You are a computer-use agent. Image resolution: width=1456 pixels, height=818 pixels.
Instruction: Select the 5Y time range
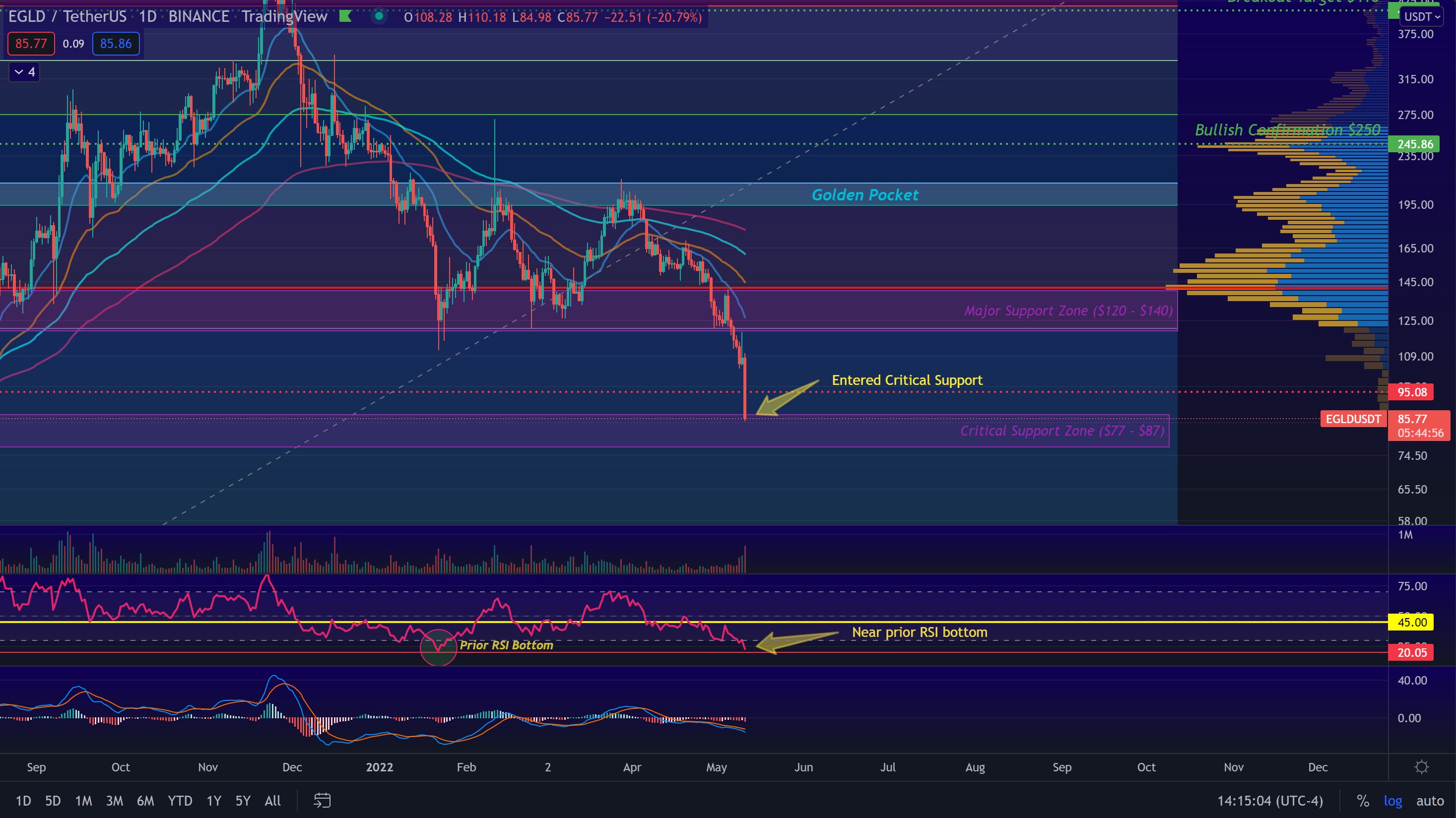coord(243,801)
